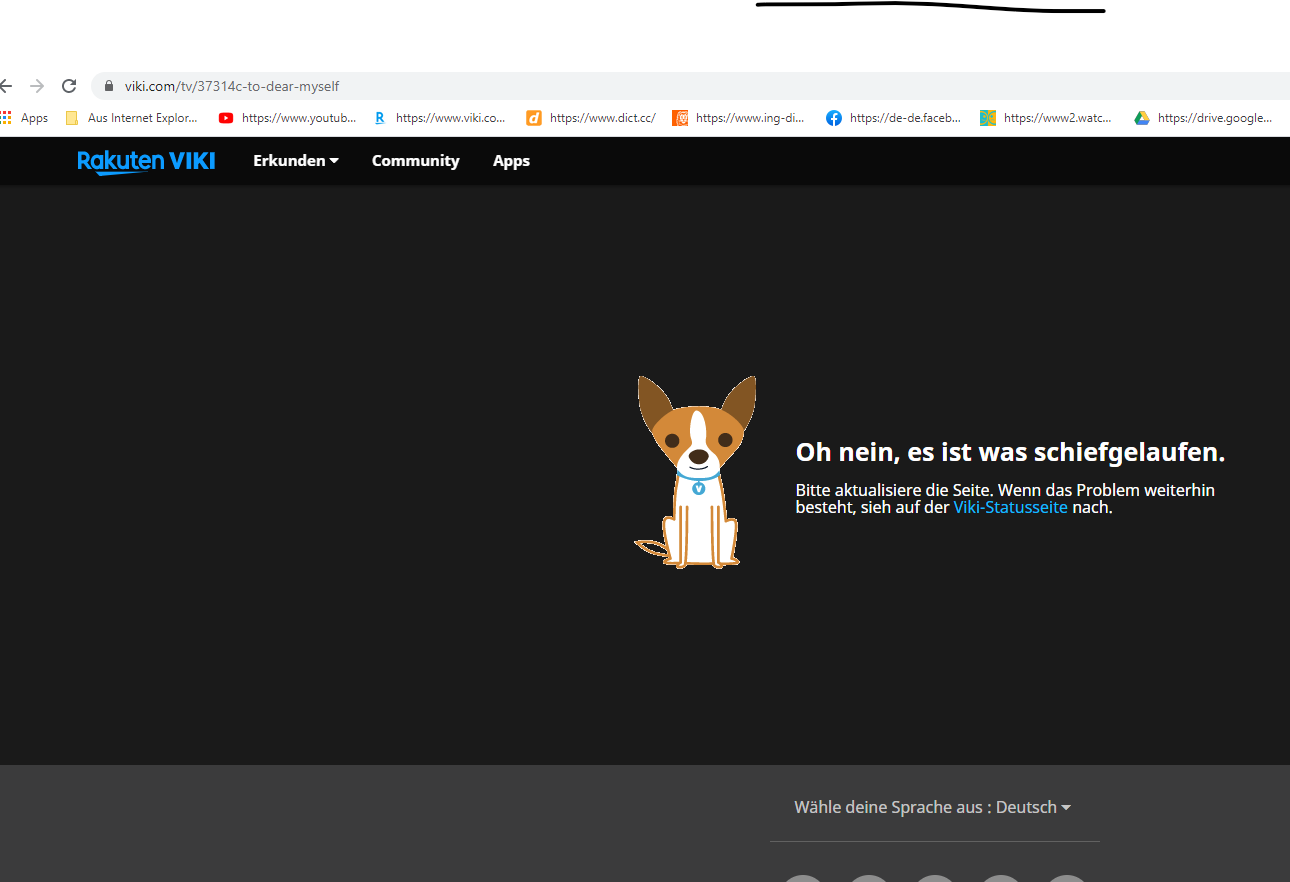The height and width of the screenshot is (882, 1290).
Task: Open the Google Drive bookmark
Action: 1203,118
